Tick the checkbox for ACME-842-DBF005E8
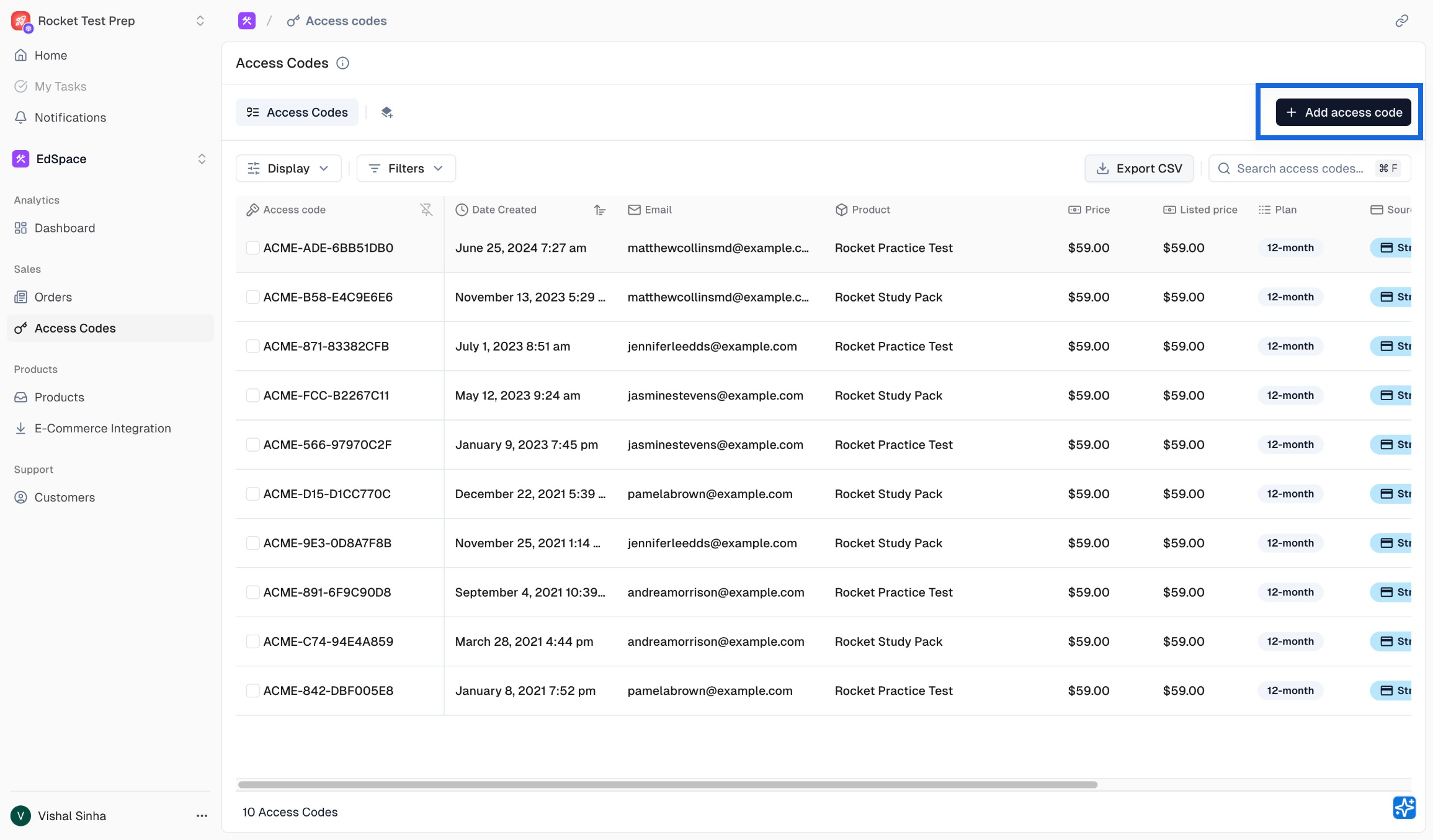Screen dimensions: 1433x840 coord(252,691)
